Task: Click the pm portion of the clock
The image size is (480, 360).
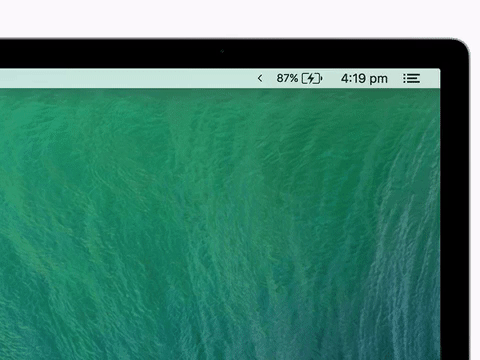Action: coord(379,80)
